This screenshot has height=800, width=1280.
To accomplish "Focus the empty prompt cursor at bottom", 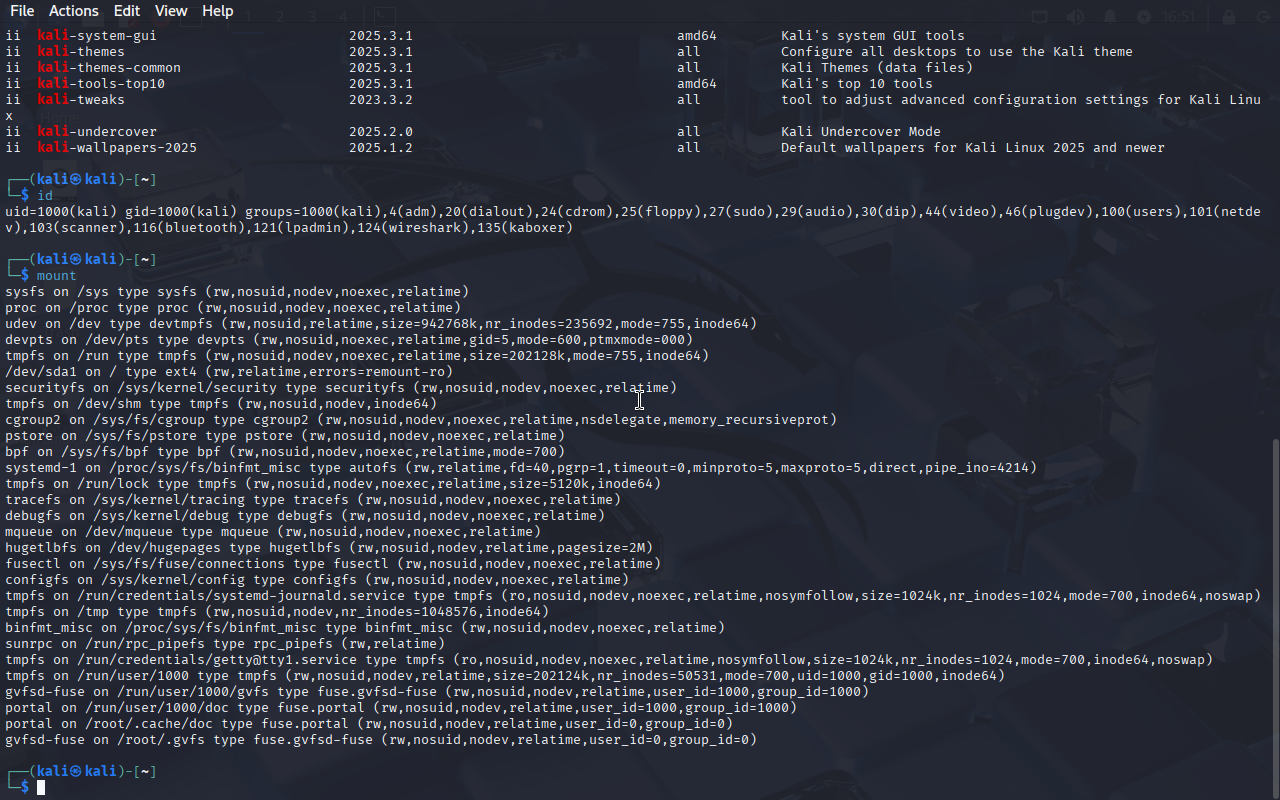I will coord(41,788).
